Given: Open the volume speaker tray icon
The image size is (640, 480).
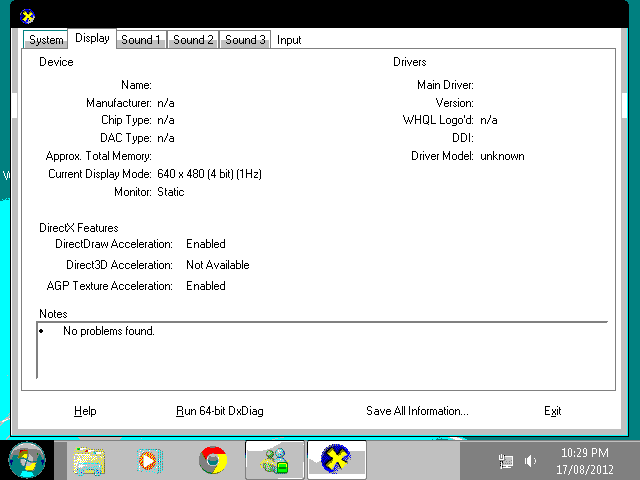Looking at the screenshot, I should [x=530, y=461].
